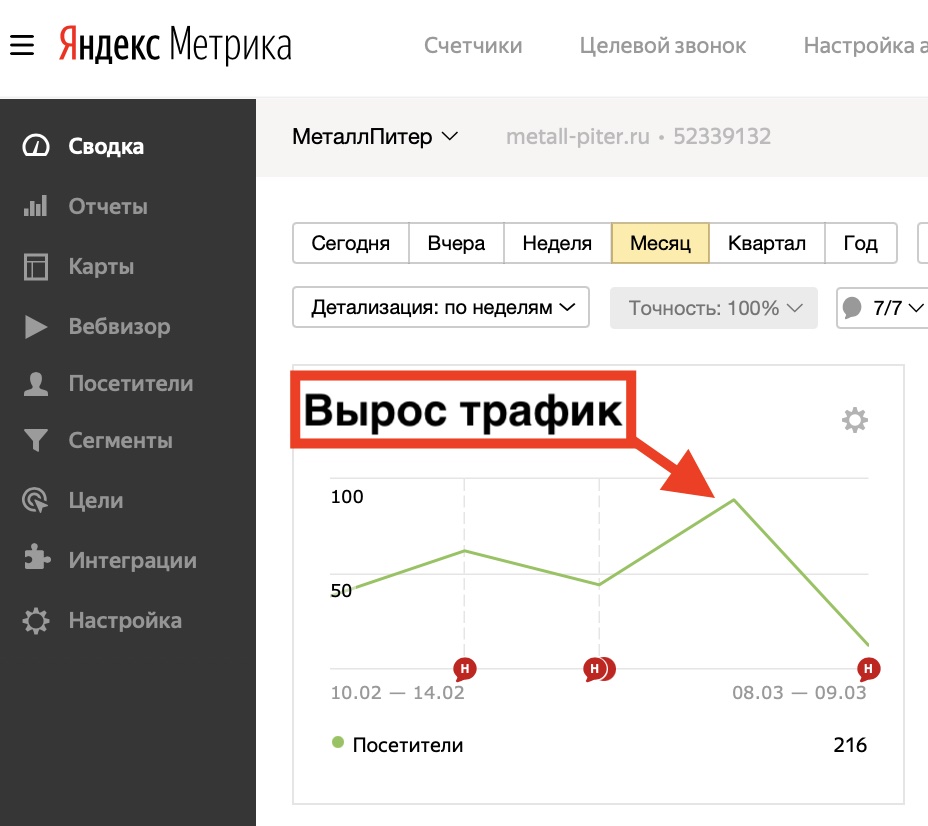Expand the 7/7 annotations dropdown
This screenshot has height=826, width=928.
(882, 308)
